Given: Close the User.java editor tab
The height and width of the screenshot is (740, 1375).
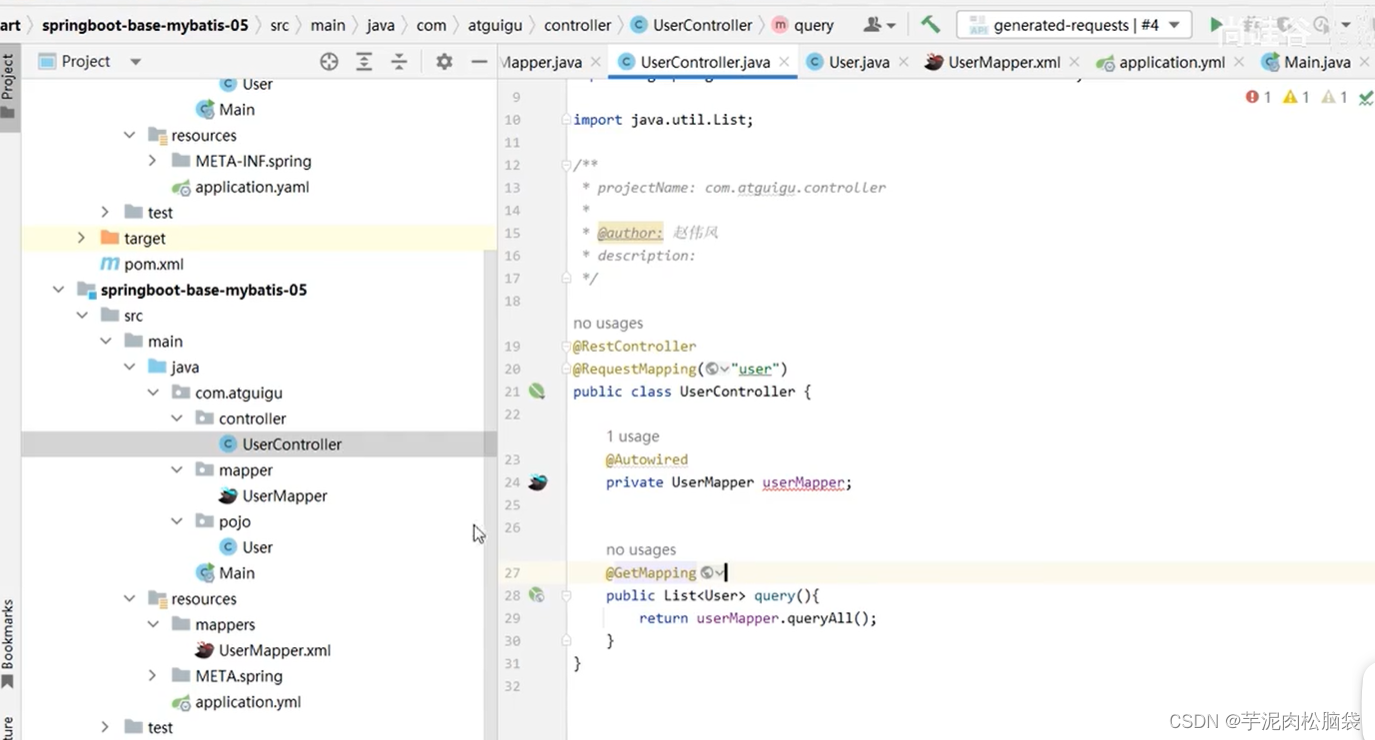Looking at the screenshot, I should pos(903,62).
